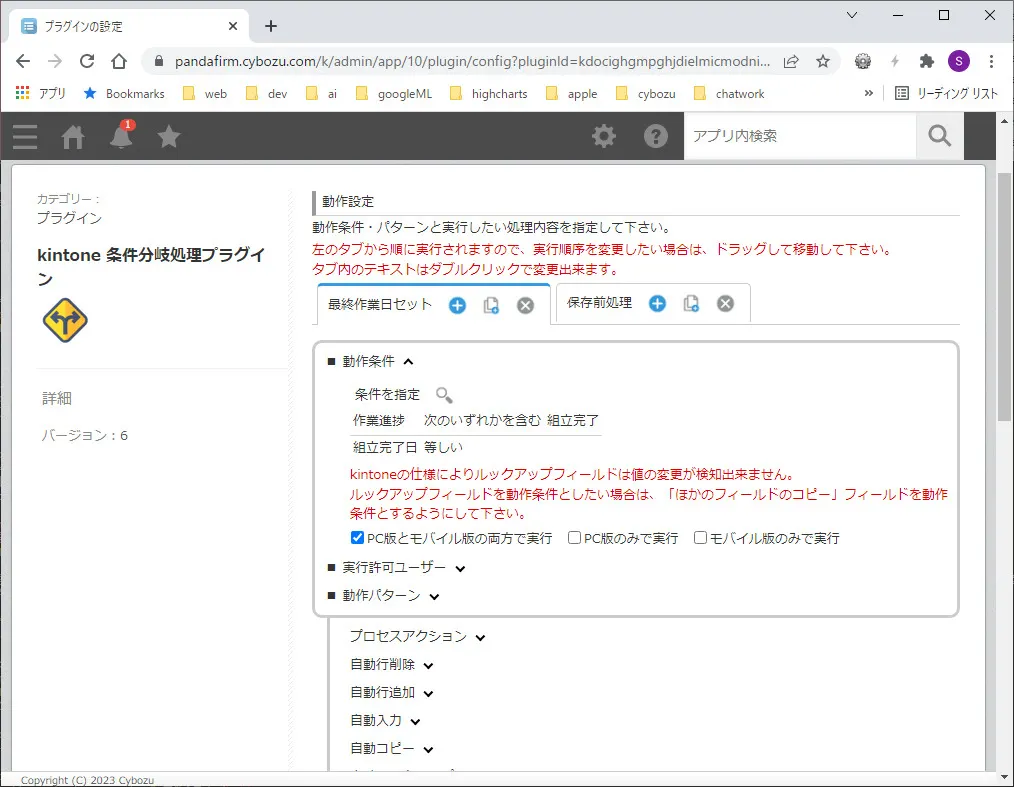Run a search with the blue magnifier button
Screen dimensions: 1014x787
(x=938, y=135)
